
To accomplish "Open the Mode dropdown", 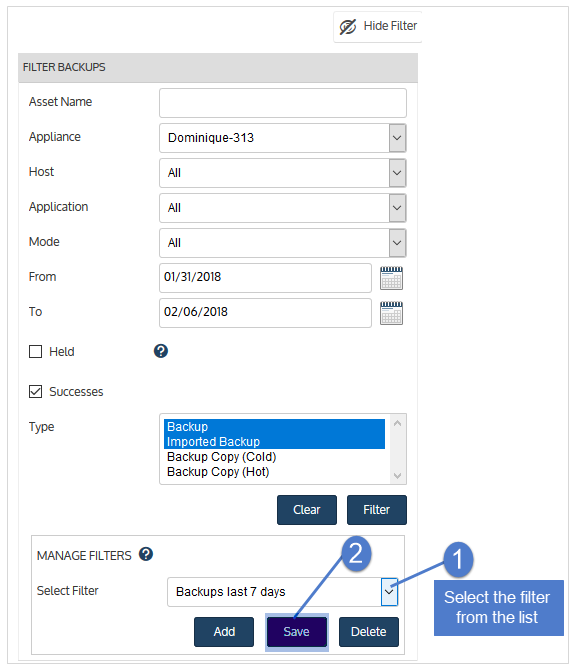I will point(397,243).
